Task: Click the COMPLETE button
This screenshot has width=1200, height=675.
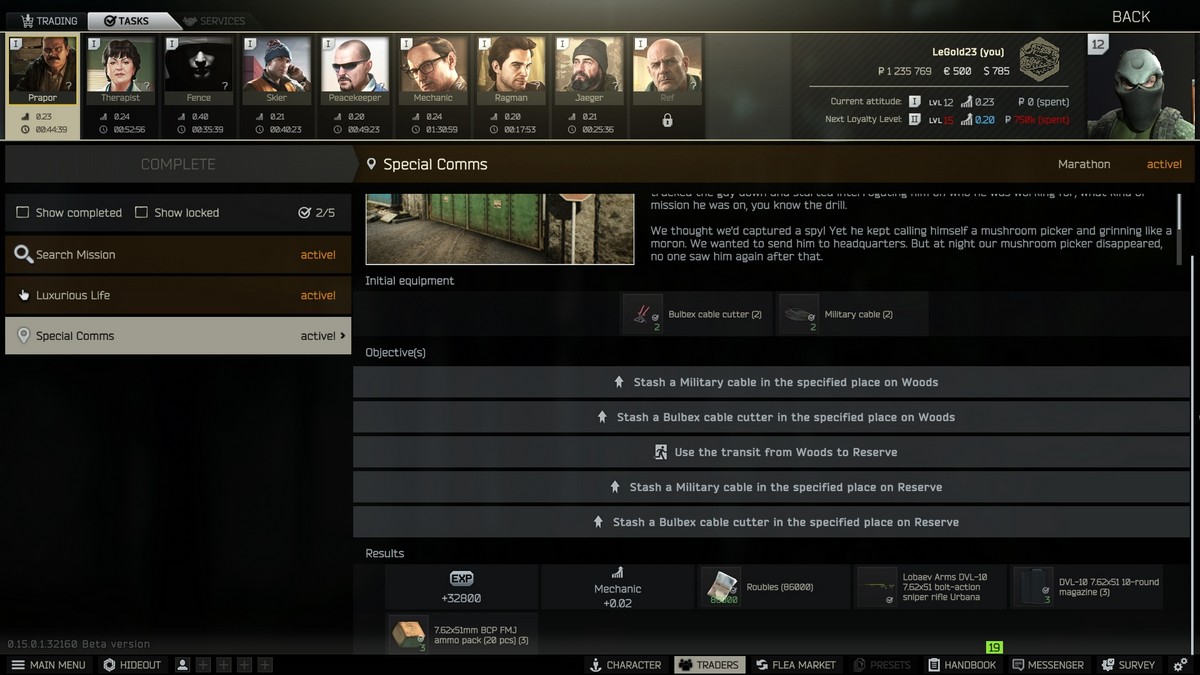Action: pos(178,164)
